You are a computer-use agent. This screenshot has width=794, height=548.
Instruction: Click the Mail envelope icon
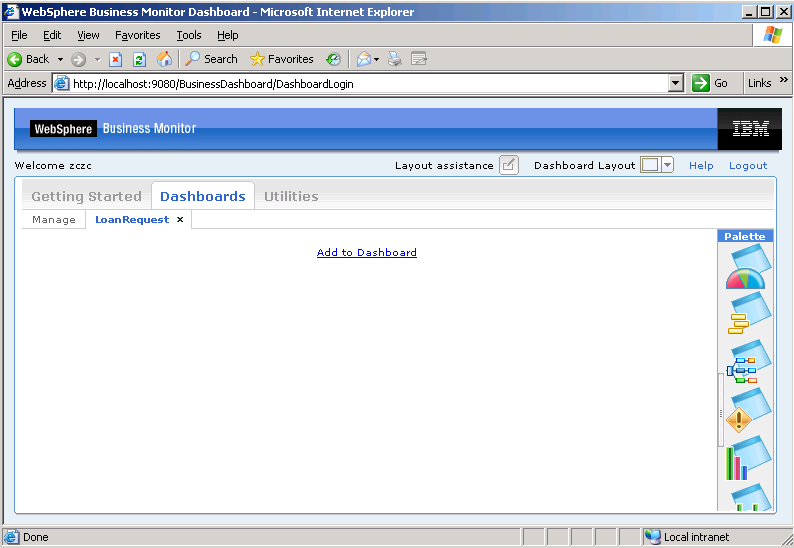pyautogui.click(x=364, y=59)
